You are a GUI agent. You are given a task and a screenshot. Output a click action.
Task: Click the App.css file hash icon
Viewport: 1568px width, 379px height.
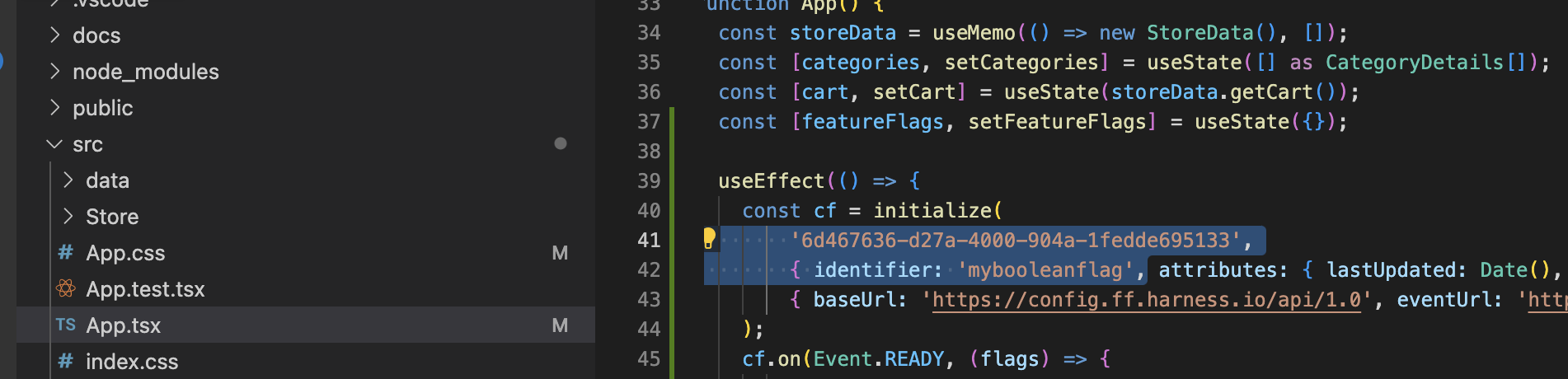66,253
